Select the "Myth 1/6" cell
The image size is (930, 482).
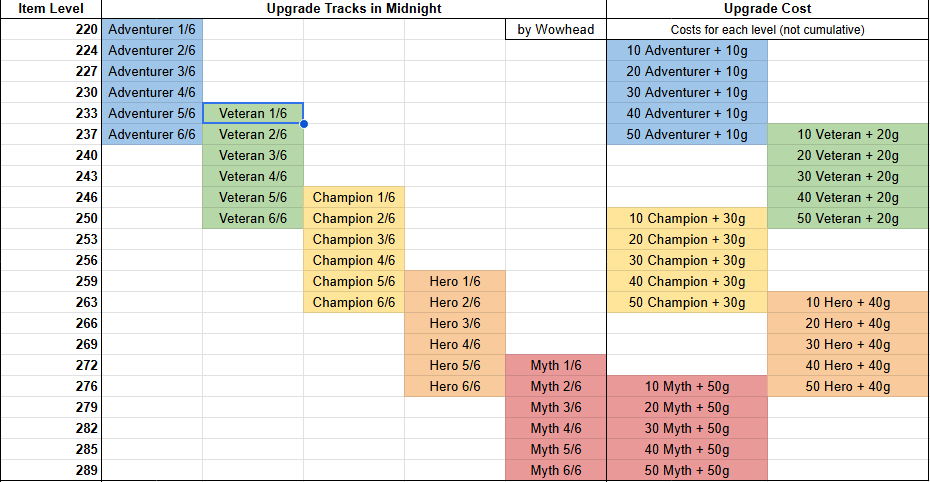click(555, 365)
